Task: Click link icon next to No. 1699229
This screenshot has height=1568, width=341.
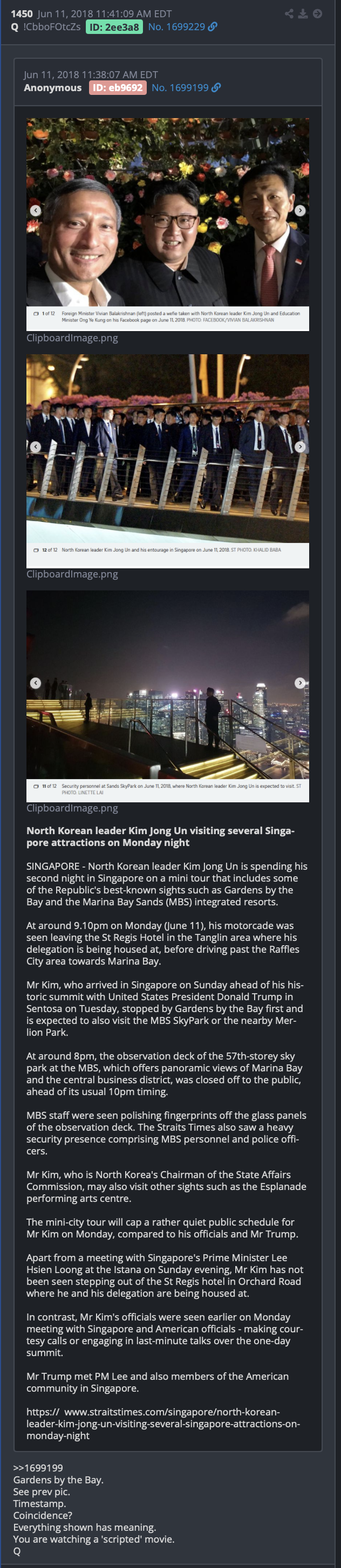Action: click(x=213, y=27)
